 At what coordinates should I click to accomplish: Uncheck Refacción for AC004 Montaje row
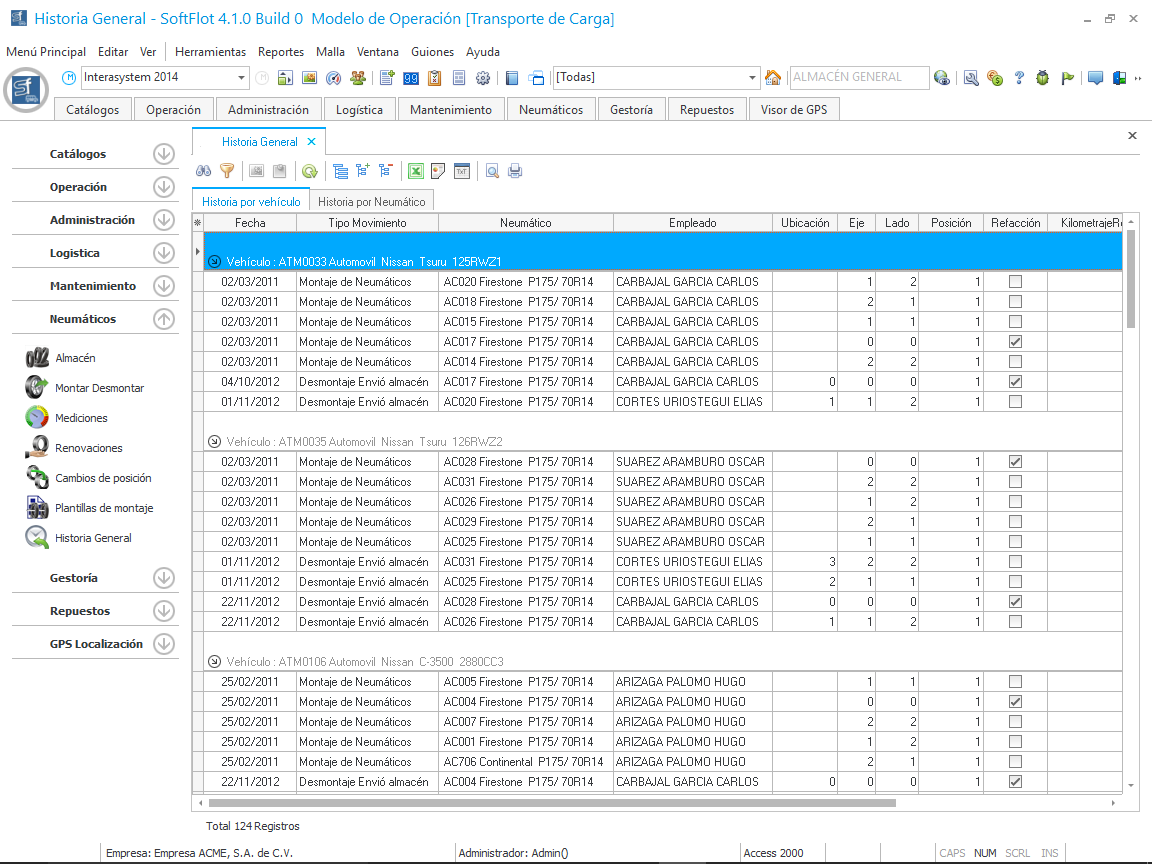[x=1015, y=702]
